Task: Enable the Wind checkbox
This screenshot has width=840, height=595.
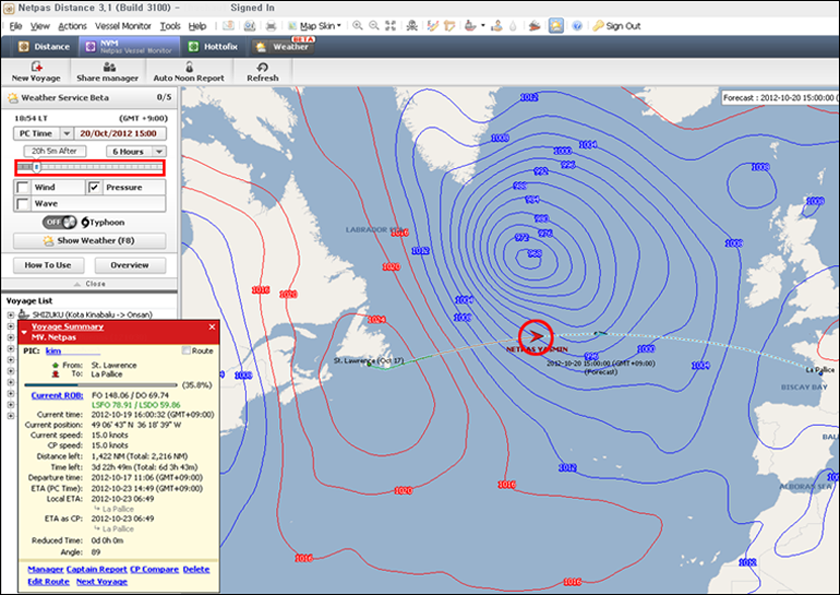Action: coord(22,187)
